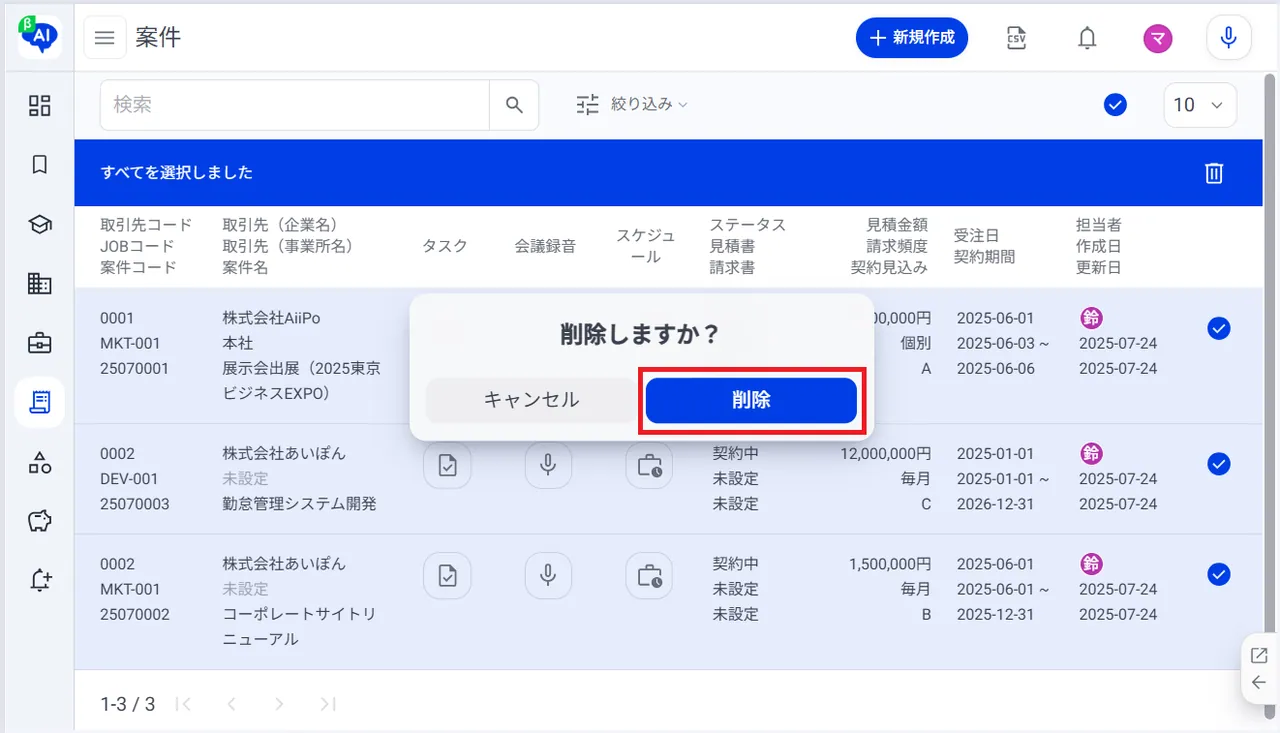Open the notification bell
1280x733 pixels.
click(x=1087, y=38)
